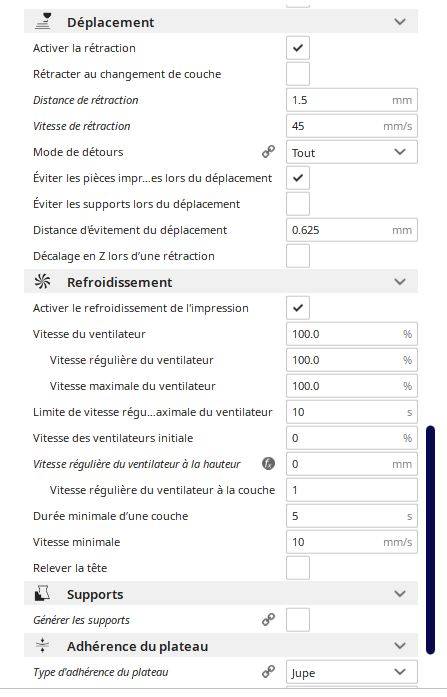The width and height of the screenshot is (447, 697).
Task: Collapse the Déplacement section chevron
Action: (x=400, y=22)
